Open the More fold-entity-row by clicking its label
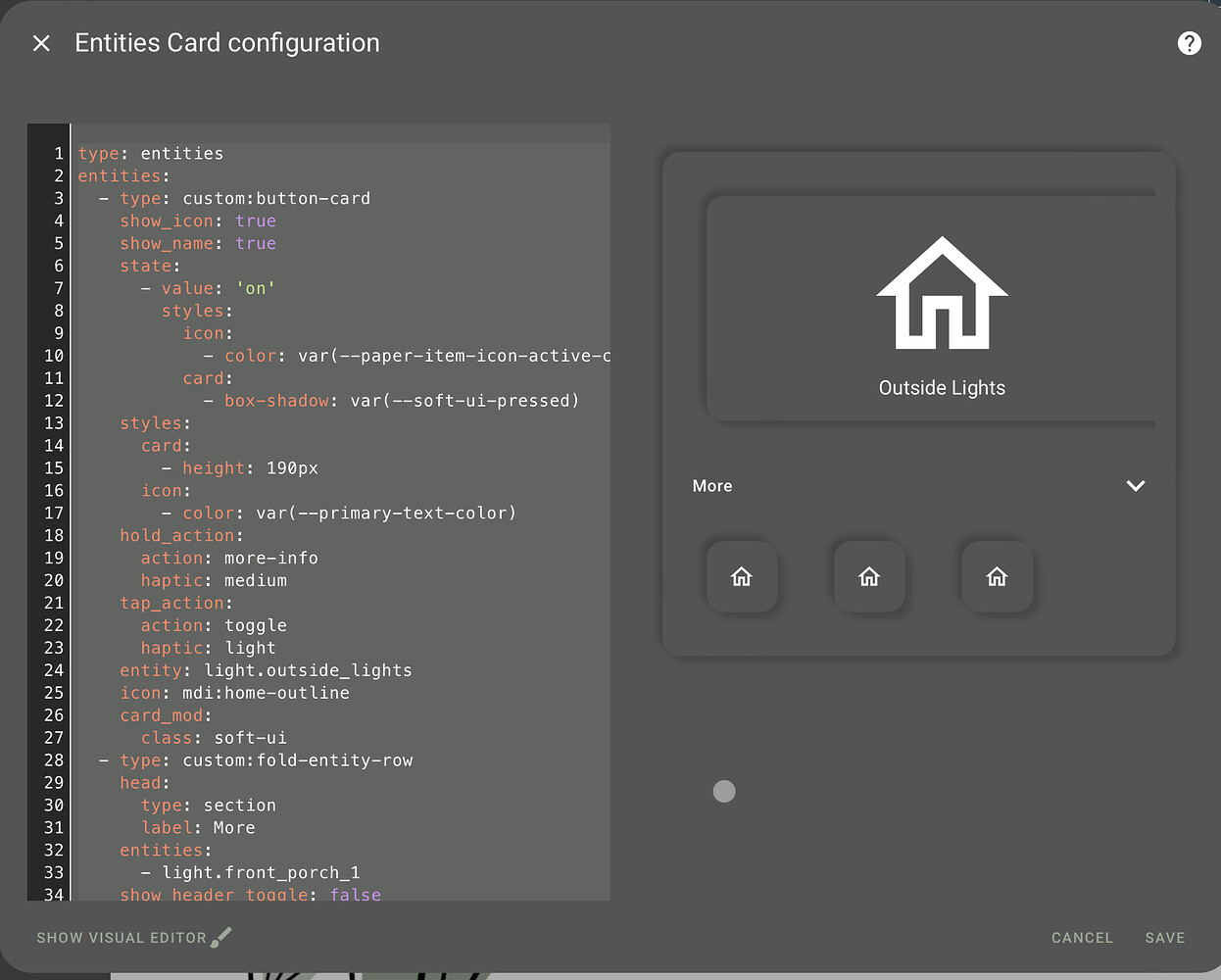This screenshot has width=1221, height=980. [x=712, y=485]
